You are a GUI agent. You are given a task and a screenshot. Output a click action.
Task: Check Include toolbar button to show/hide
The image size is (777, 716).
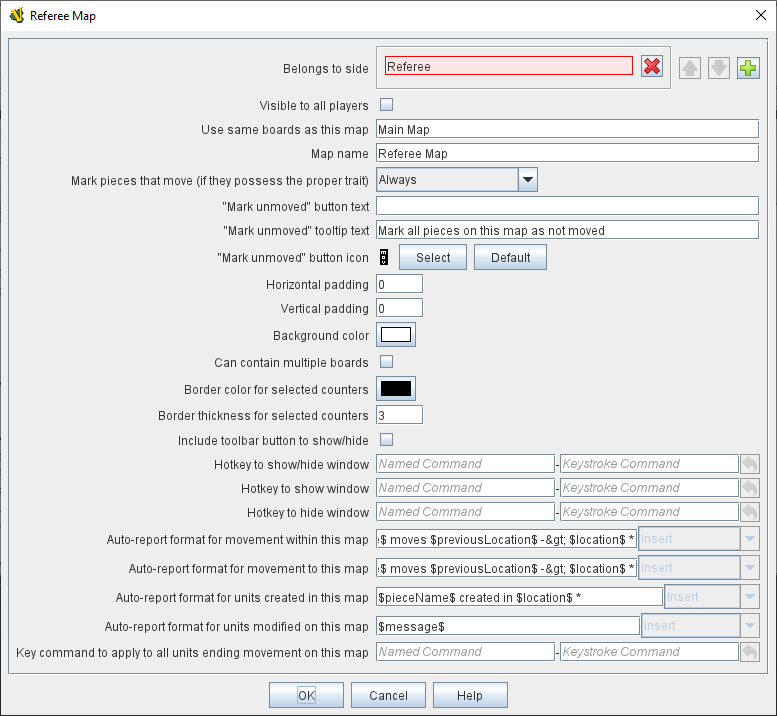click(x=386, y=440)
